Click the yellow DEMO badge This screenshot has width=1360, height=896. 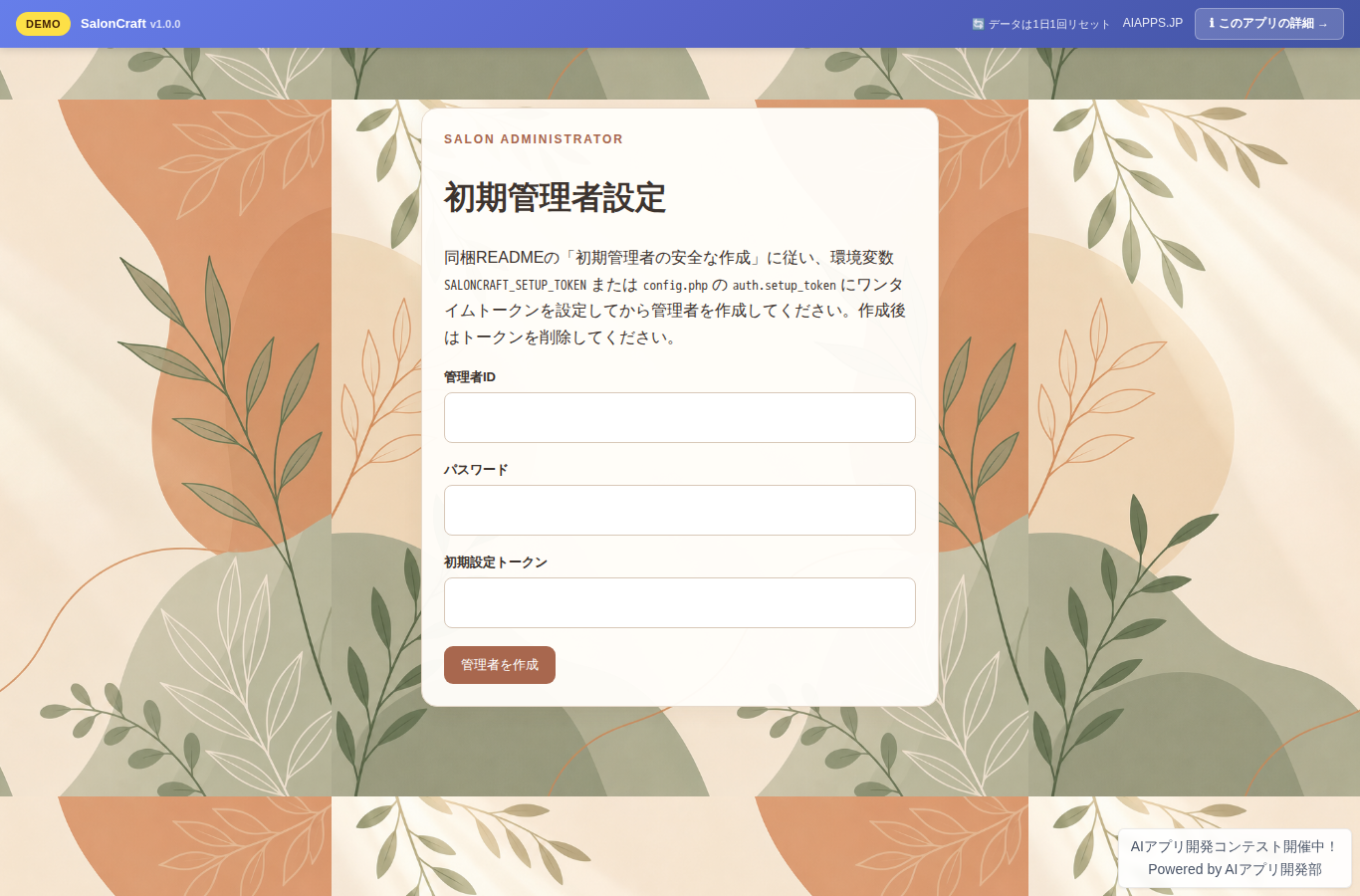click(x=43, y=24)
